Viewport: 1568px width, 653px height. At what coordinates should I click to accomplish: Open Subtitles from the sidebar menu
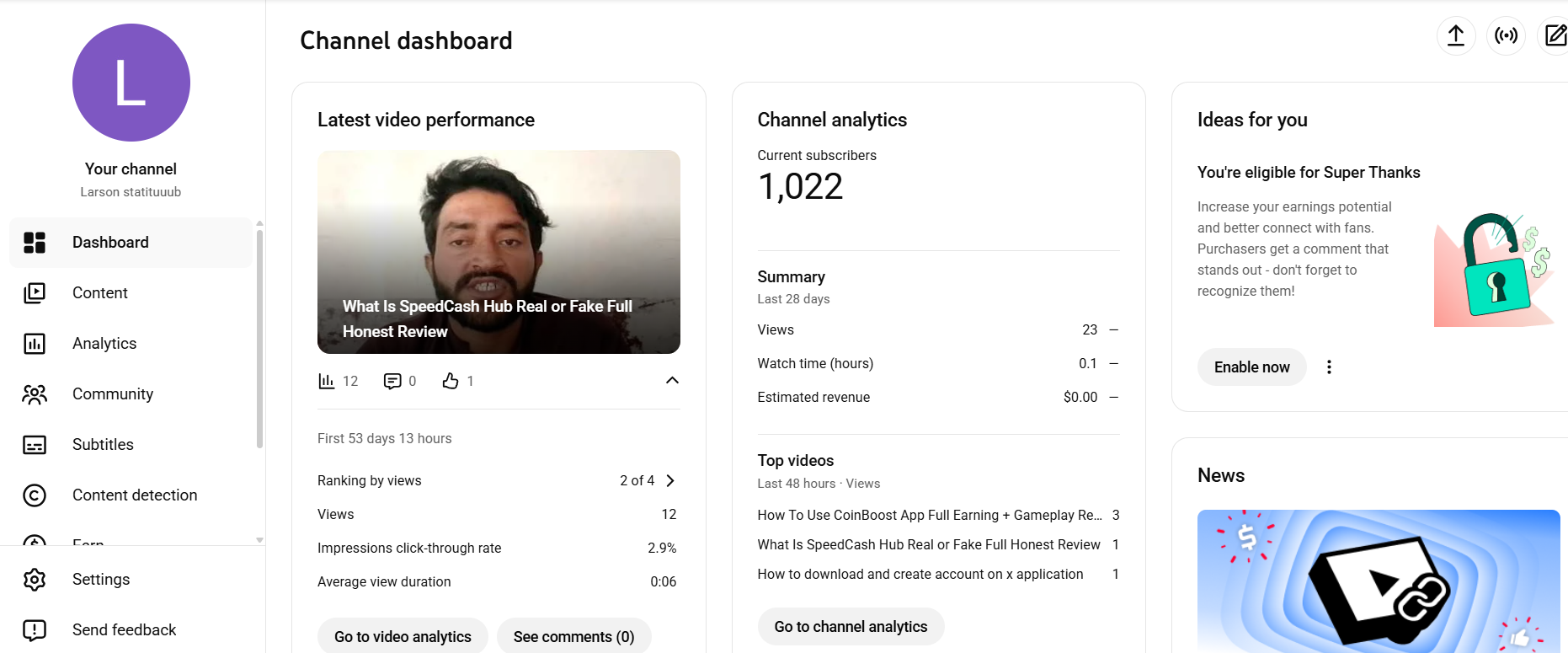[x=103, y=444]
